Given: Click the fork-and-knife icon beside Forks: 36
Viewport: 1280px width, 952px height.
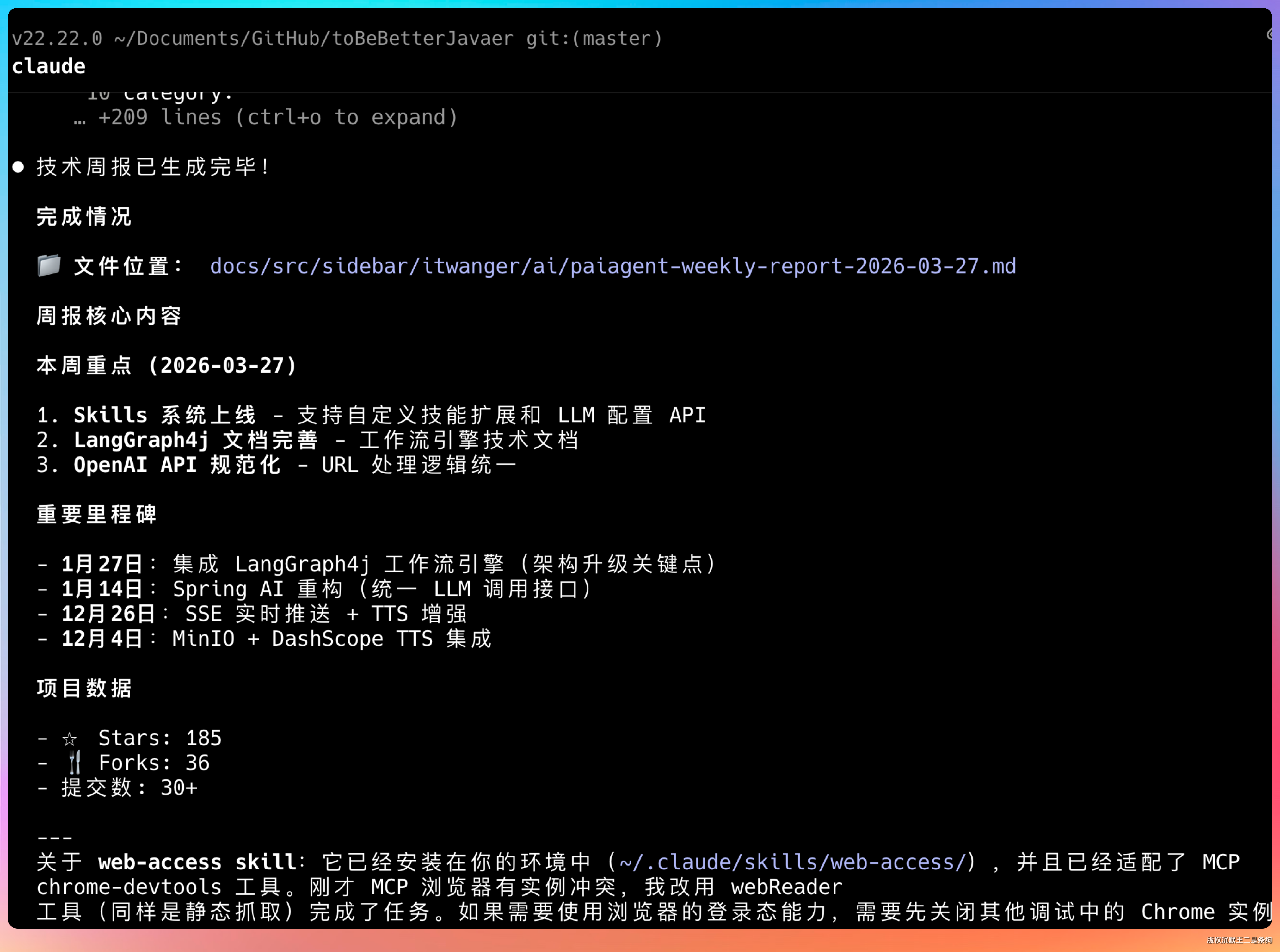Looking at the screenshot, I should [x=74, y=763].
